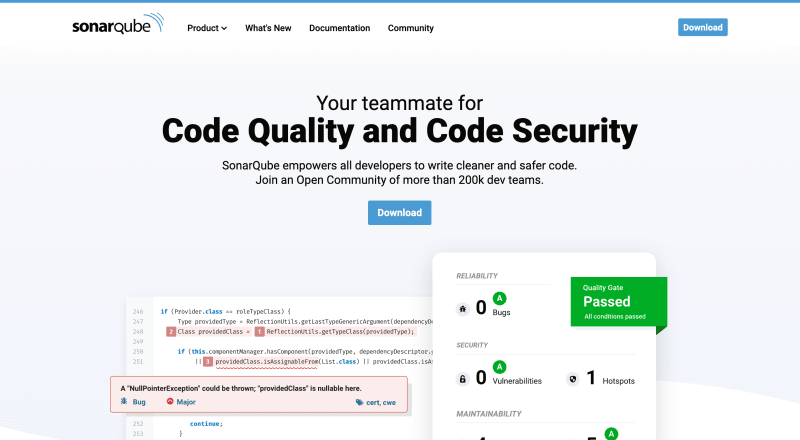Click the 'continue;' code line
The width and height of the screenshot is (800, 440).
[206, 424]
